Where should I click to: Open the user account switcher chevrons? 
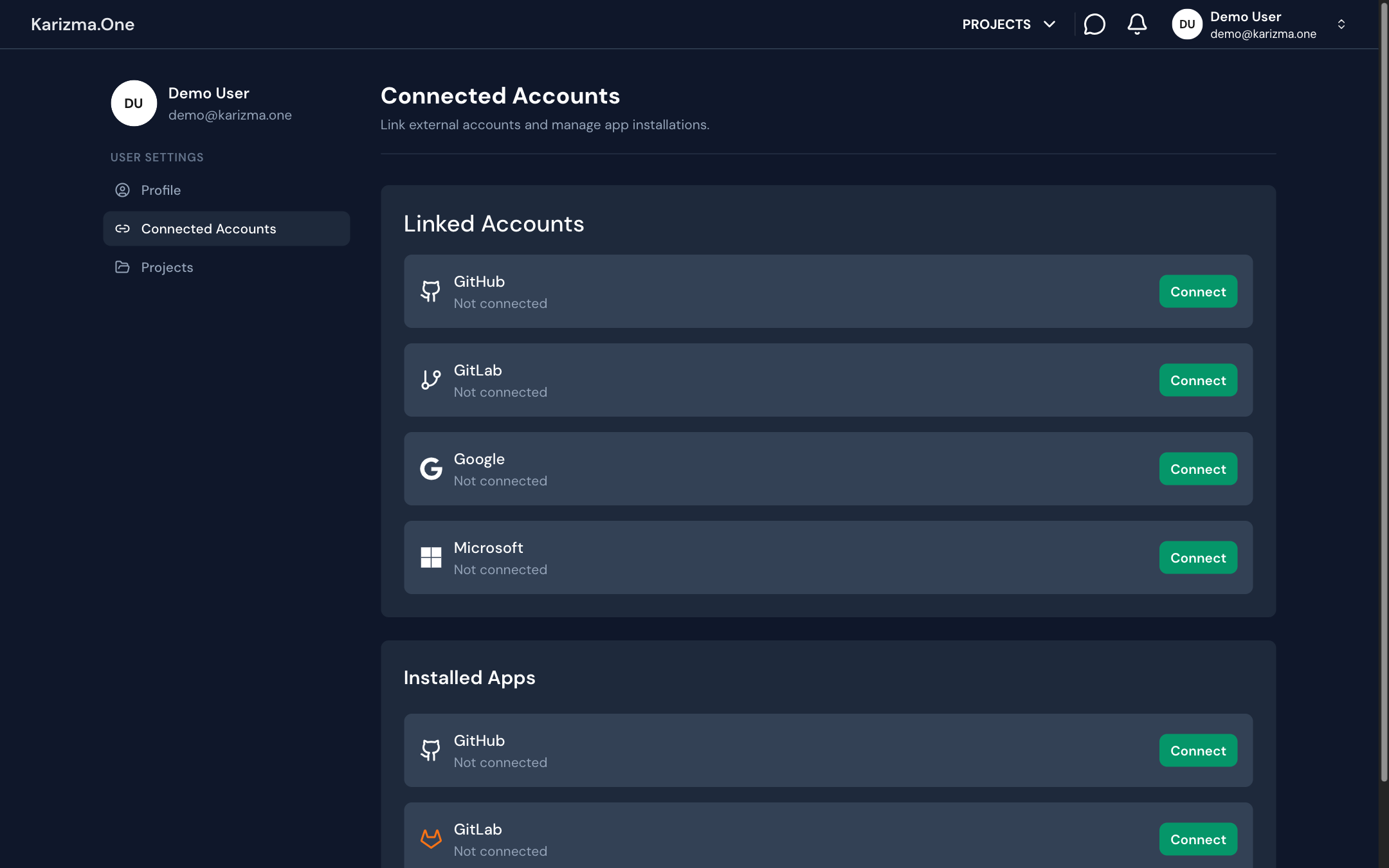(x=1341, y=24)
